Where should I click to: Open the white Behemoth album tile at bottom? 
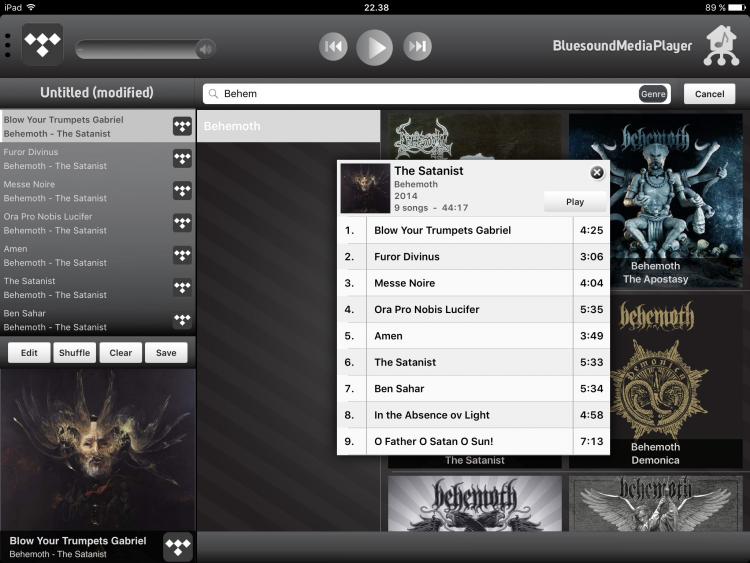pyautogui.click(x=474, y=503)
